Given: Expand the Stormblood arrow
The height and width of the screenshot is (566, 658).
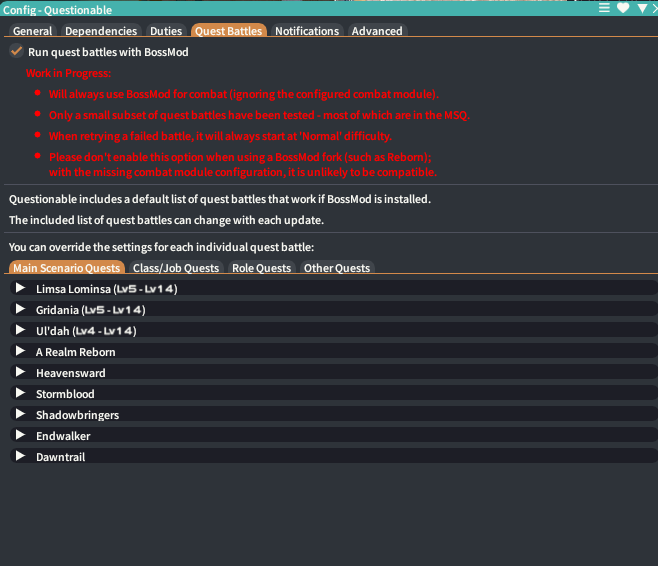Looking at the screenshot, I should click(20, 393).
